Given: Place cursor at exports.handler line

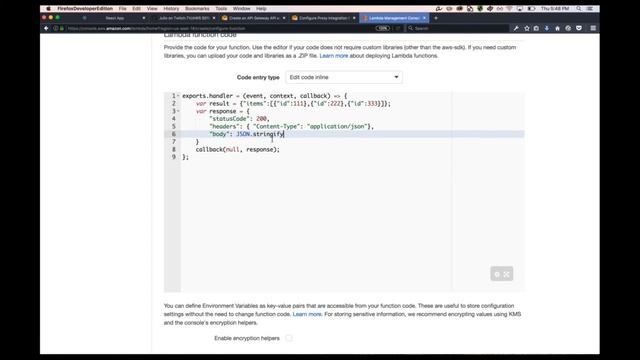Looking at the screenshot, I should click(264, 96).
